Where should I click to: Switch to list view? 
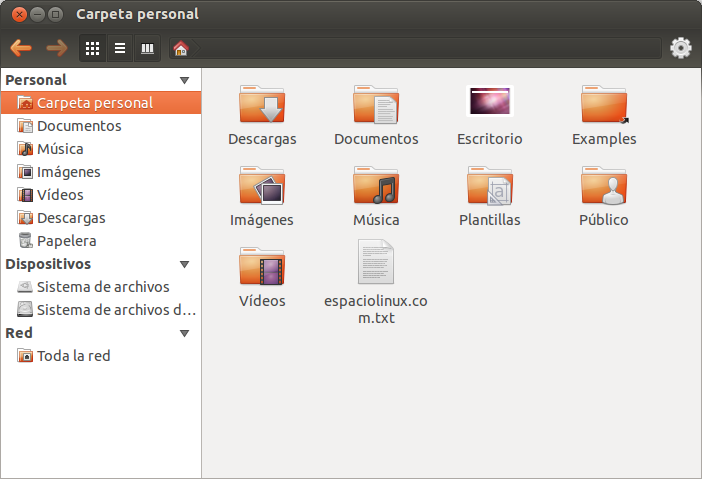[x=120, y=48]
